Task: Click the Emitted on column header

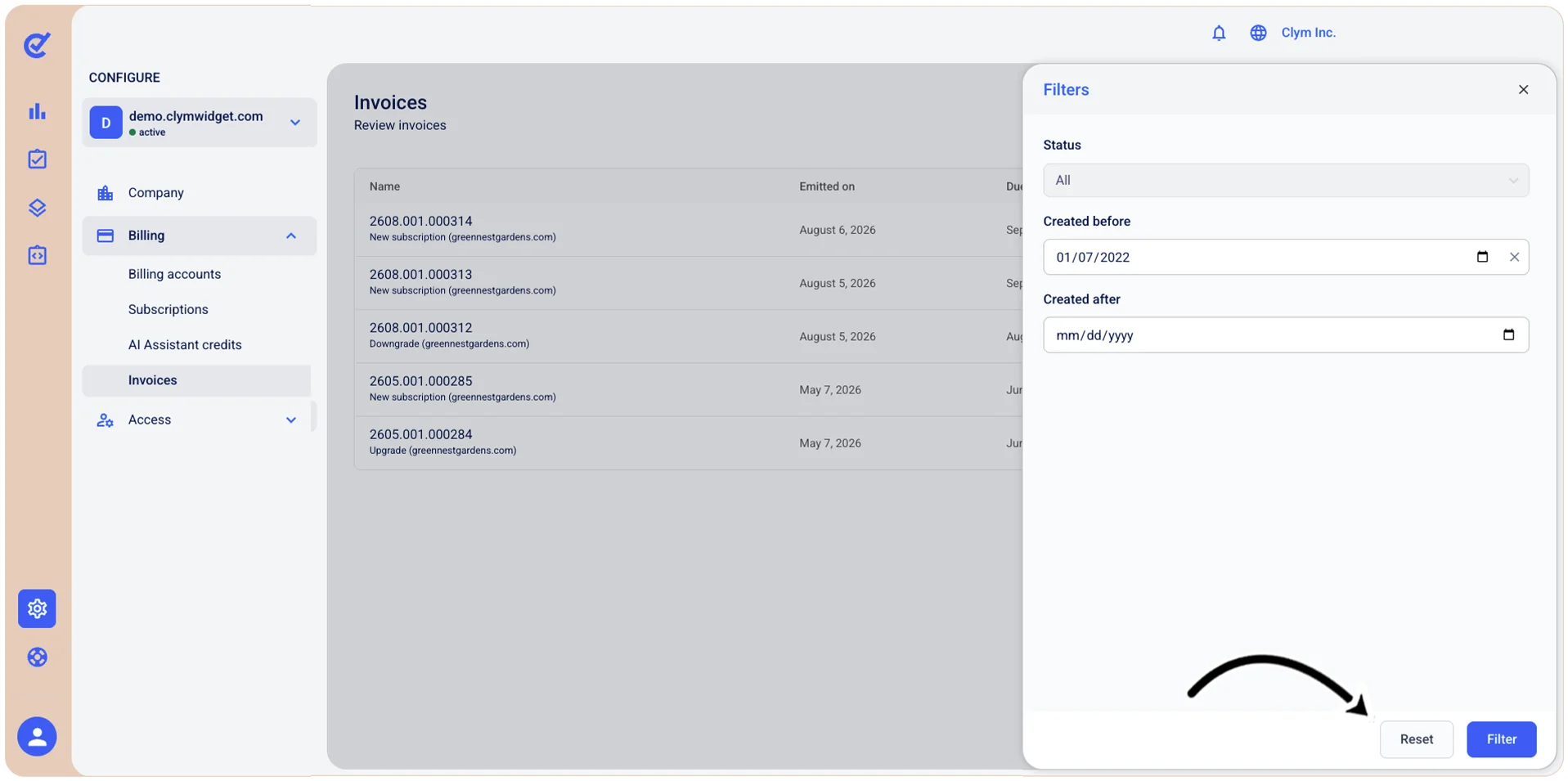Action: click(x=827, y=186)
